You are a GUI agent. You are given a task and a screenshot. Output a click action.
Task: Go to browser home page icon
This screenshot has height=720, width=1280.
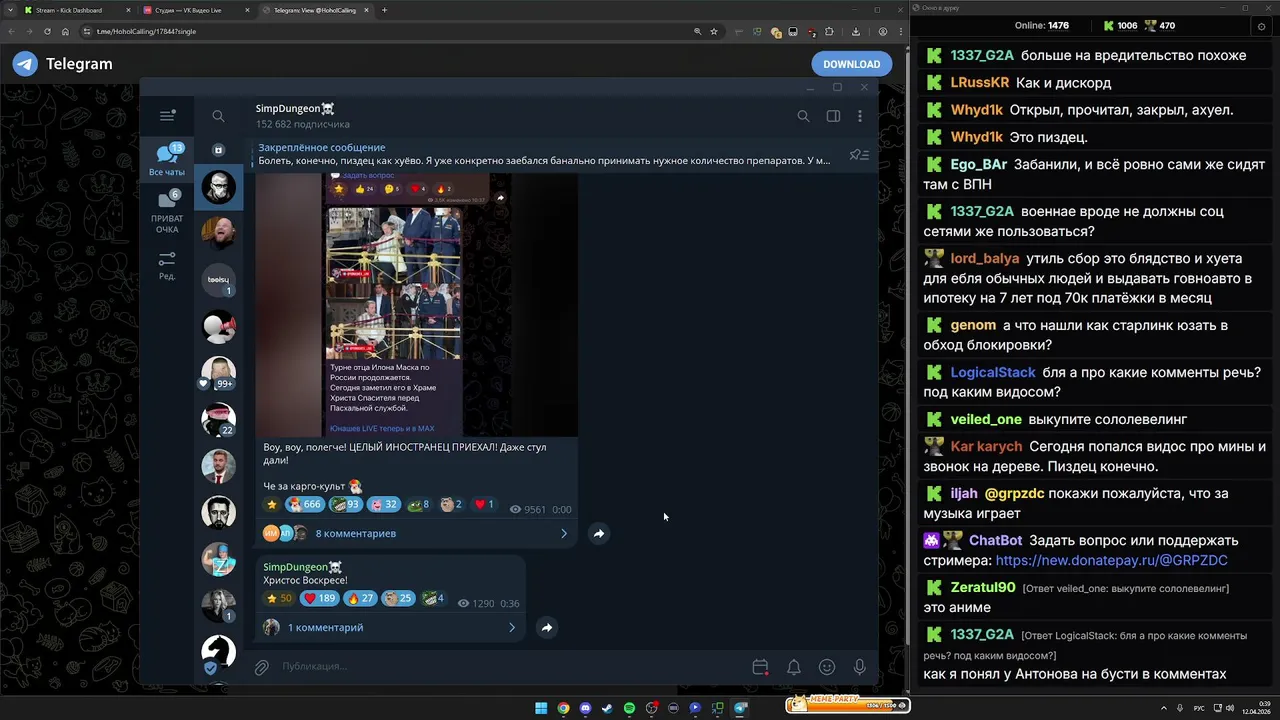pos(65,31)
